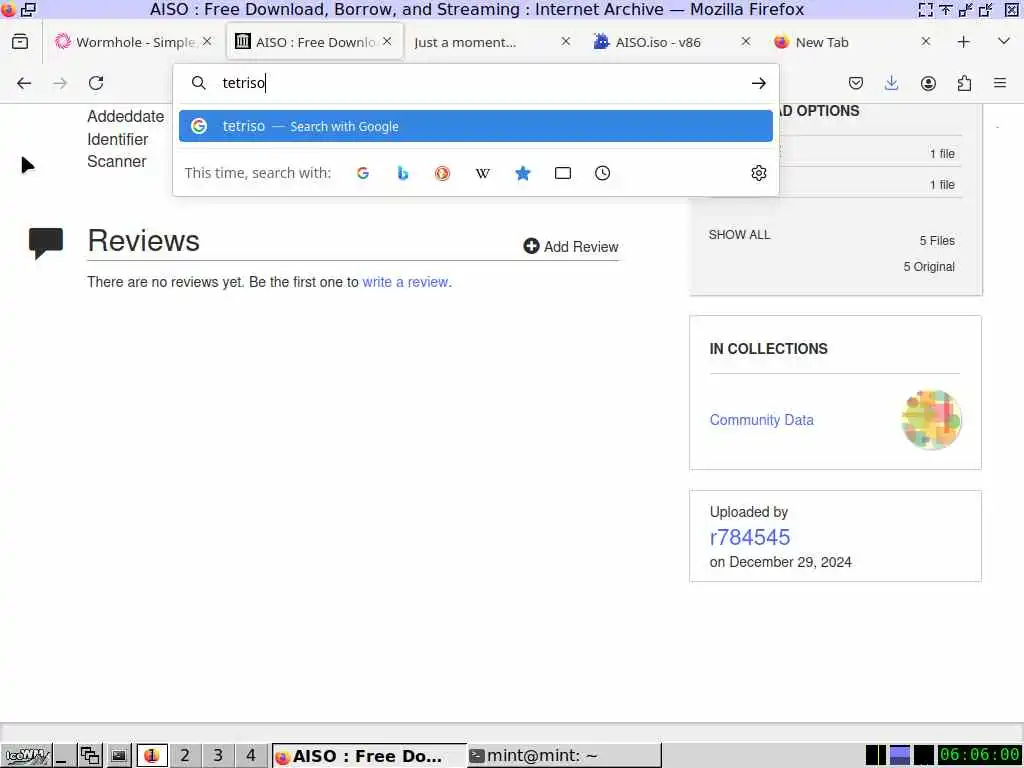
Task: Open search settings gear icon
Action: (x=758, y=173)
